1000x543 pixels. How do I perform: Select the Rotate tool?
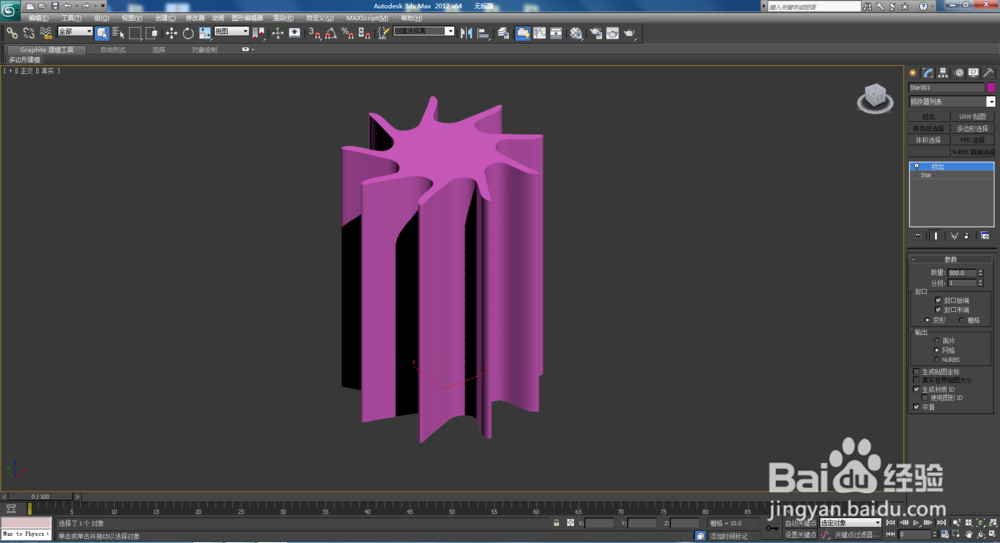pos(188,33)
